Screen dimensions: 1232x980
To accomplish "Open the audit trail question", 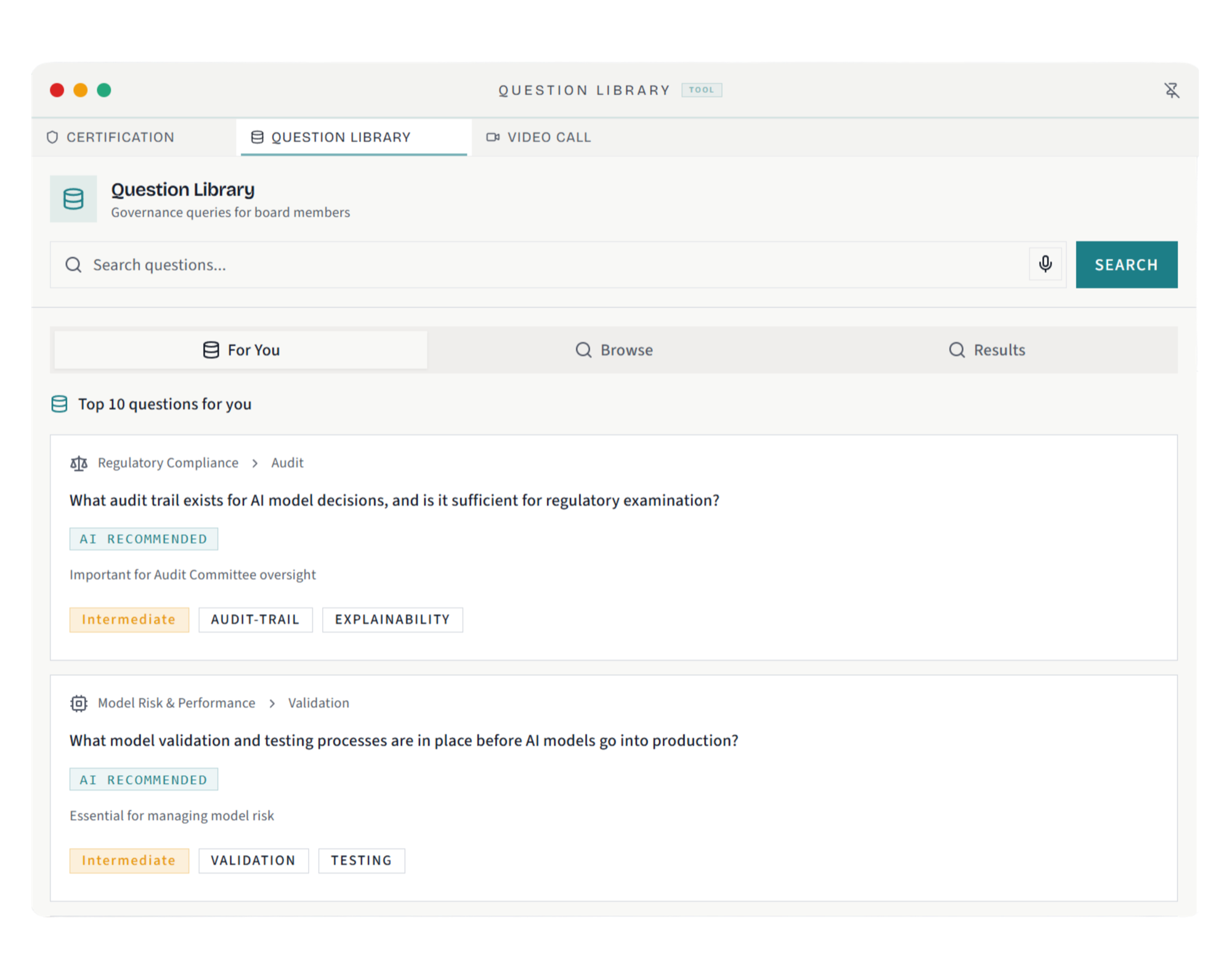I will coord(394,500).
